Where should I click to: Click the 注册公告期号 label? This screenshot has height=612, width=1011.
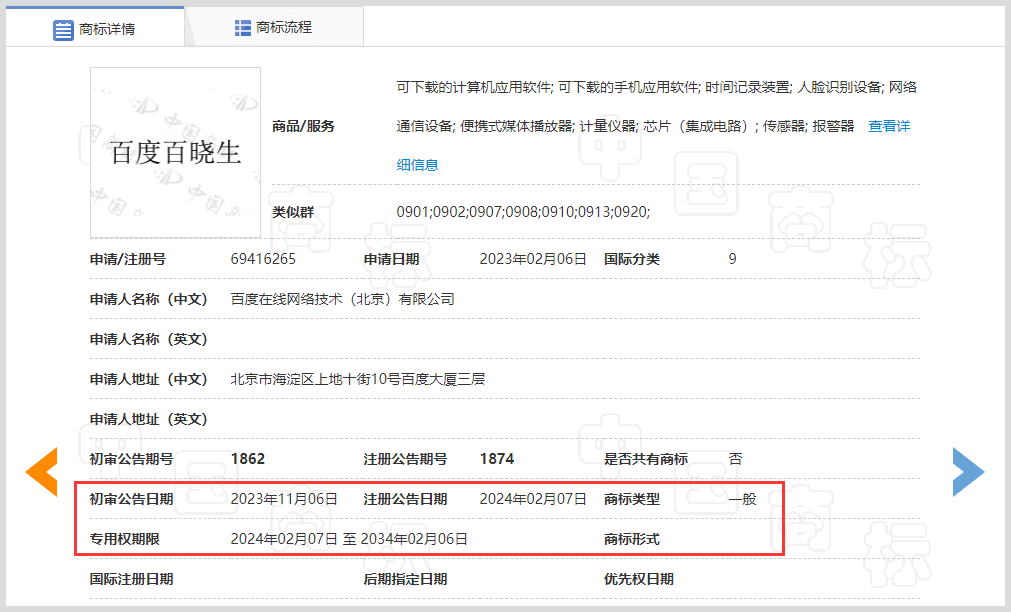click(x=406, y=459)
